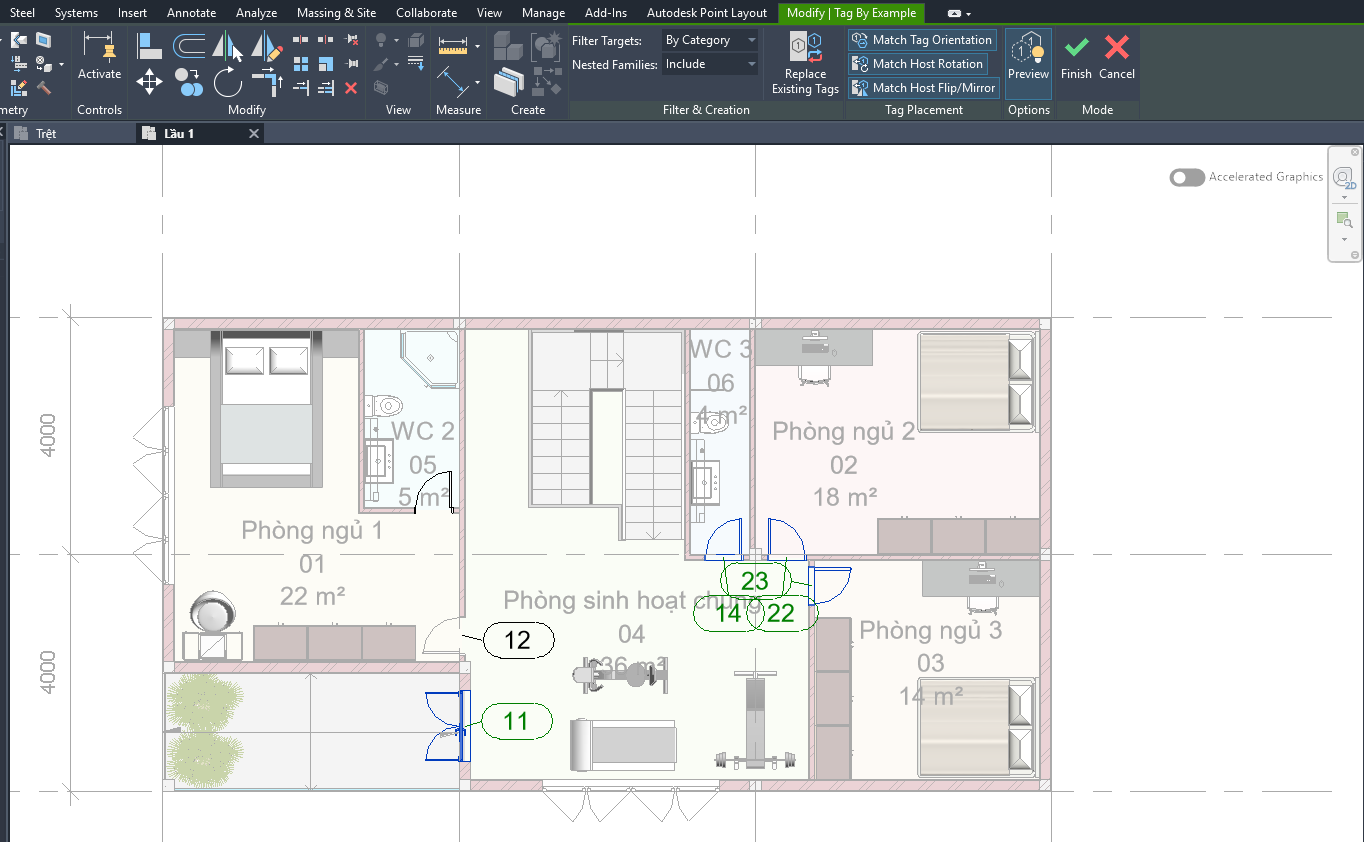The image size is (1364, 842).
Task: Pick the Offset tool icon
Action: pos(189,45)
